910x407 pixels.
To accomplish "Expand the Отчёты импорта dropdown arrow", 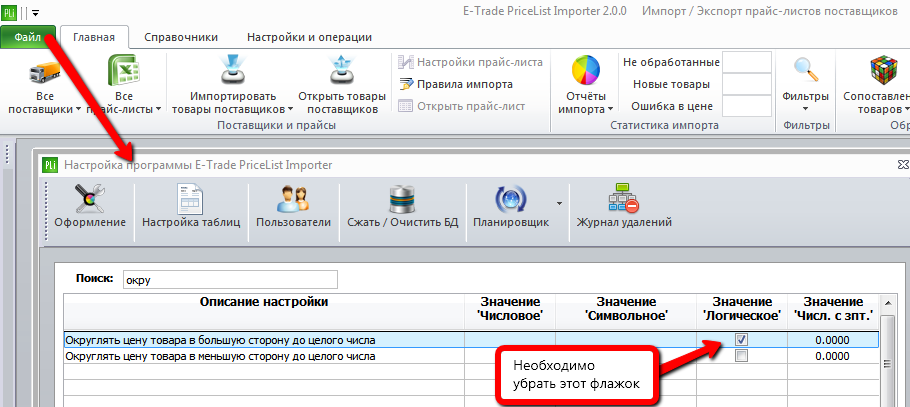I will 611,110.
